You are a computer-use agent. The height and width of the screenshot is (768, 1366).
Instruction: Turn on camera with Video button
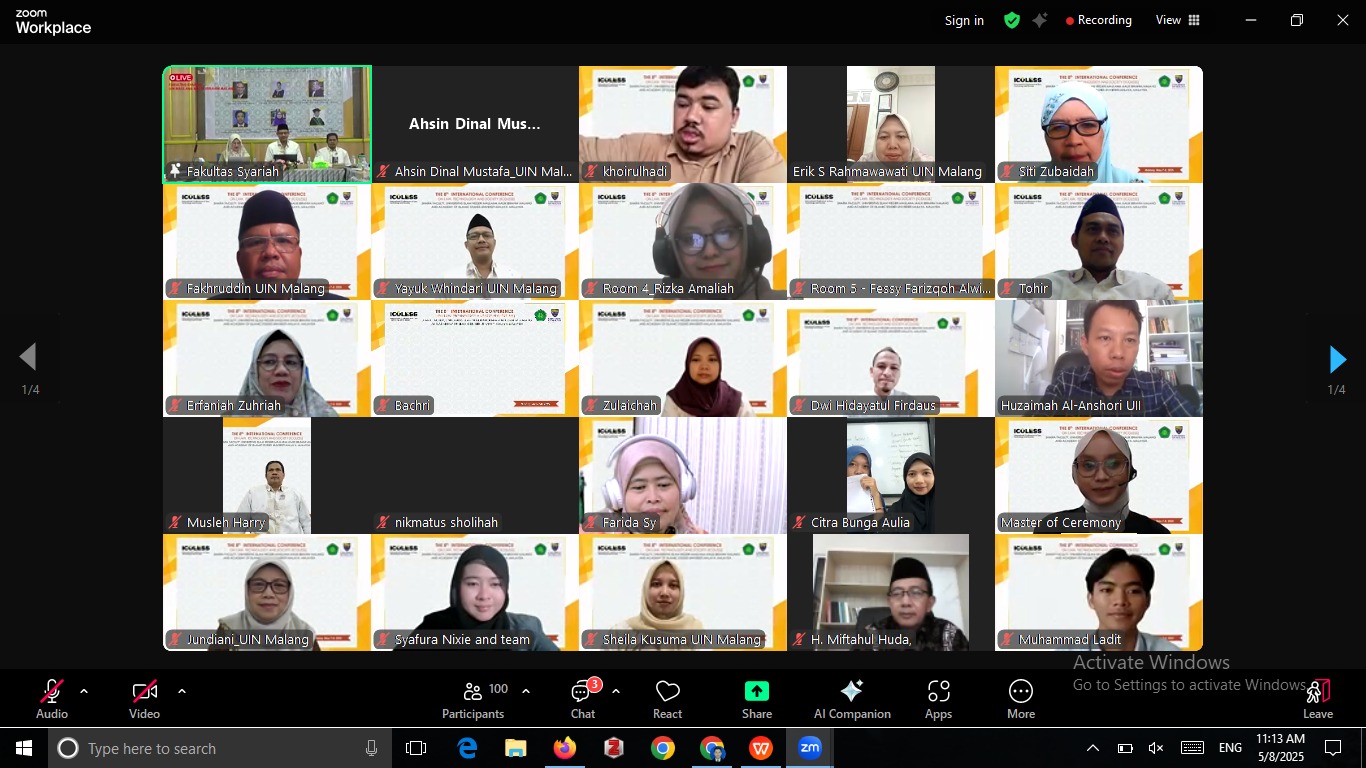point(144,699)
